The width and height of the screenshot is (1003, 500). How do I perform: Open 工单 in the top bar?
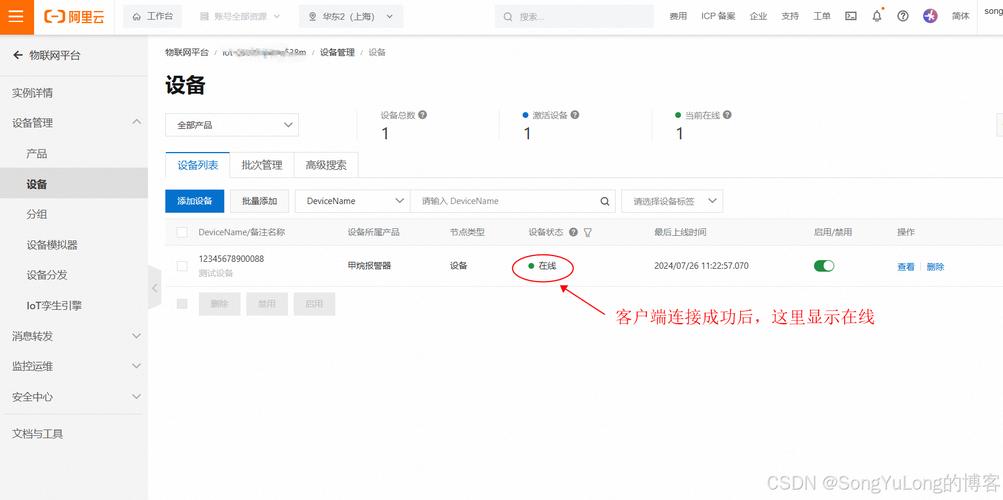822,17
